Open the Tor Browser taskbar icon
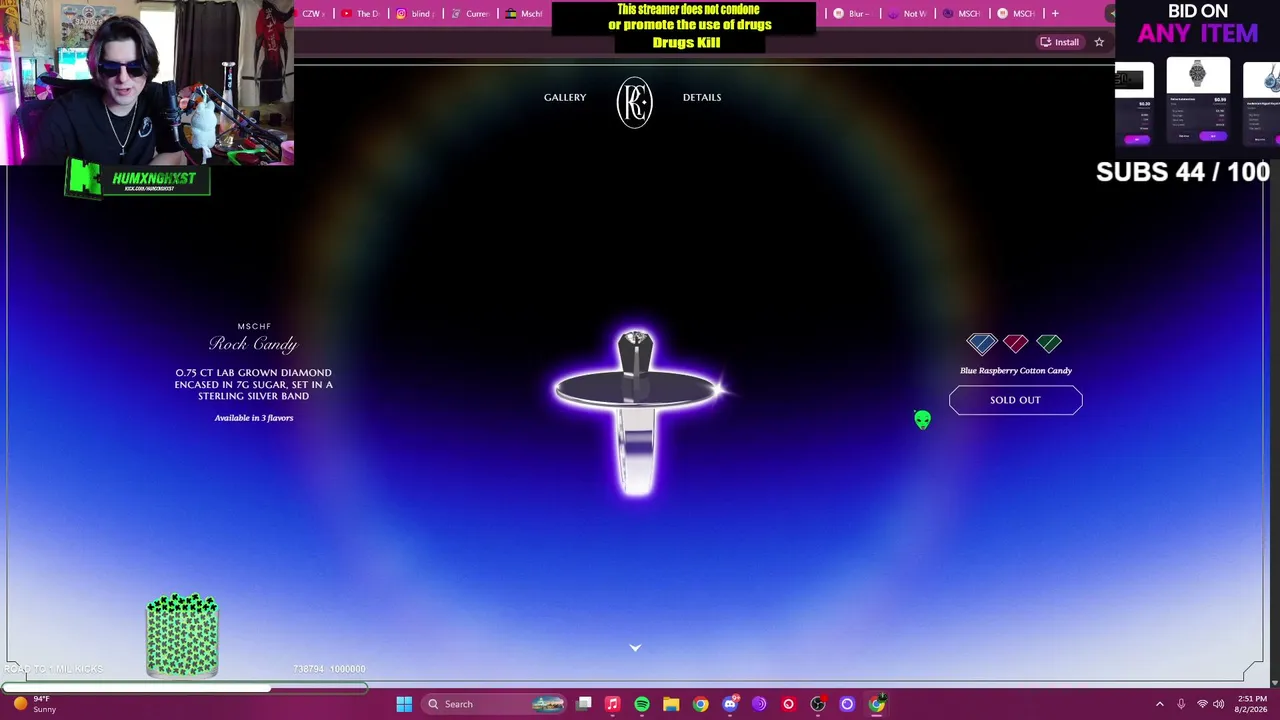Image resolution: width=1280 pixels, height=720 pixels. click(759, 704)
